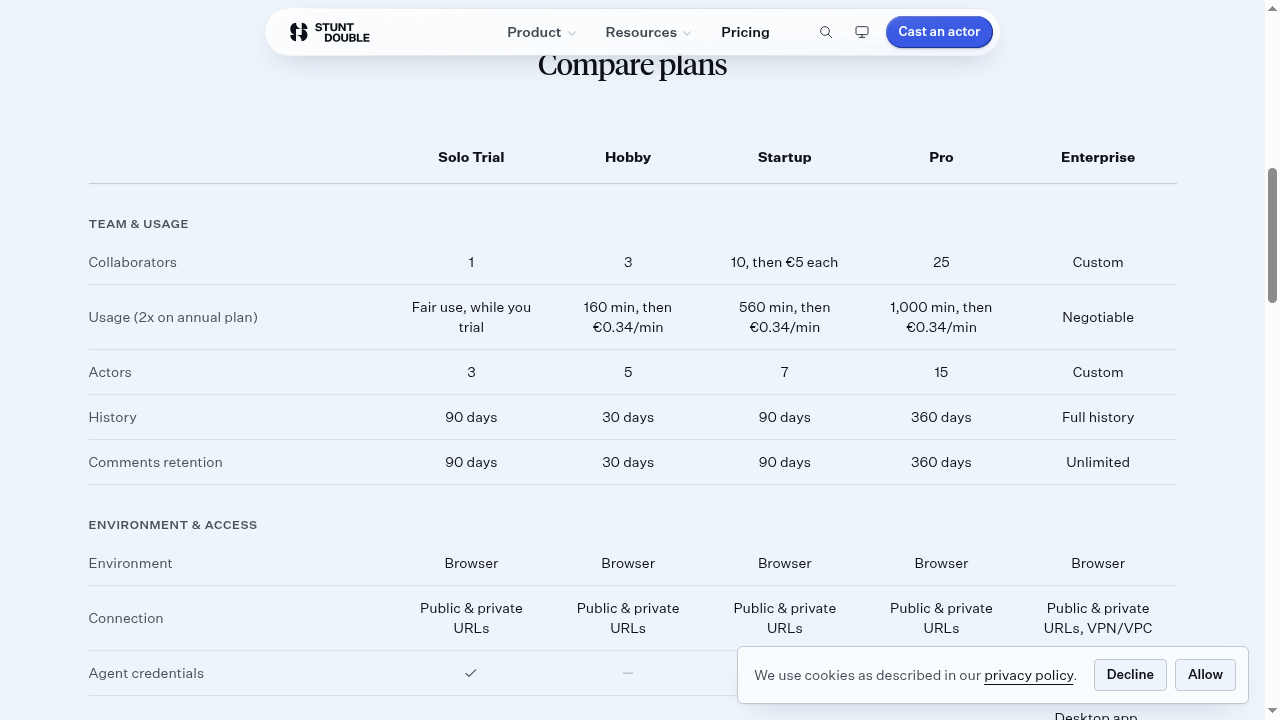Screen dimensions: 1280x720
Task: Decline the cookies
Action: click(x=1130, y=675)
